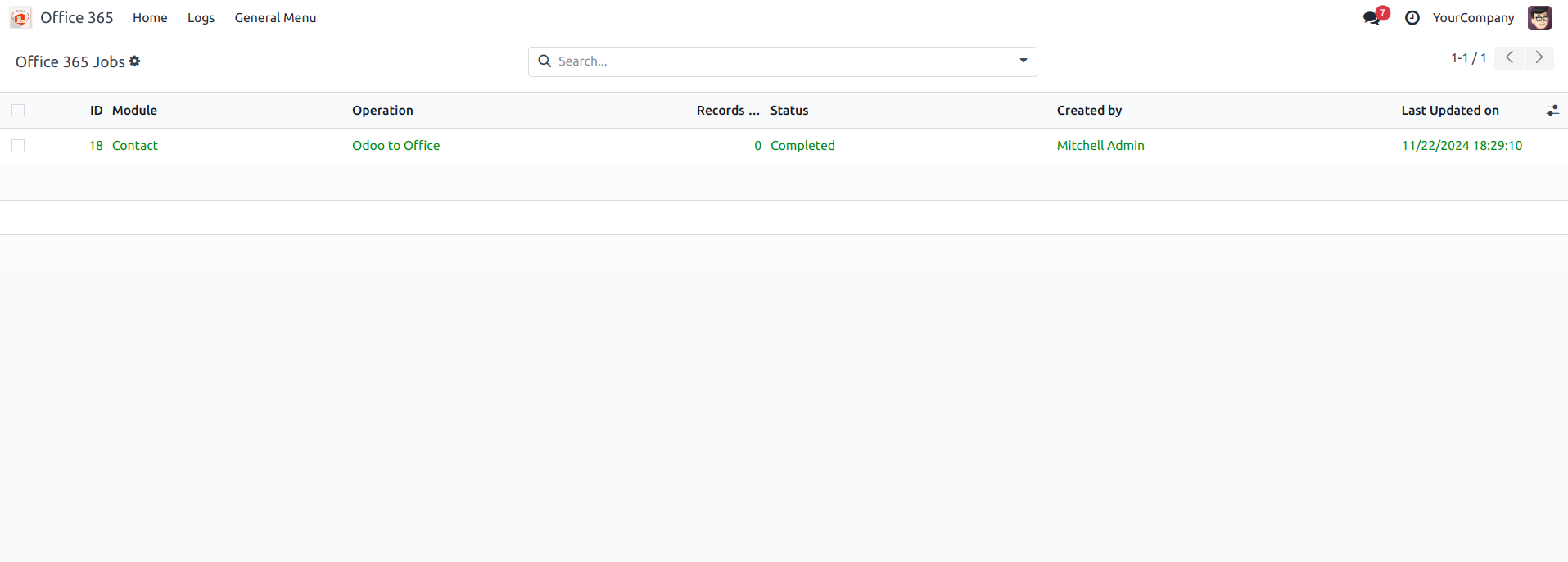
Task: Click the search magnifier icon
Action: (x=545, y=61)
